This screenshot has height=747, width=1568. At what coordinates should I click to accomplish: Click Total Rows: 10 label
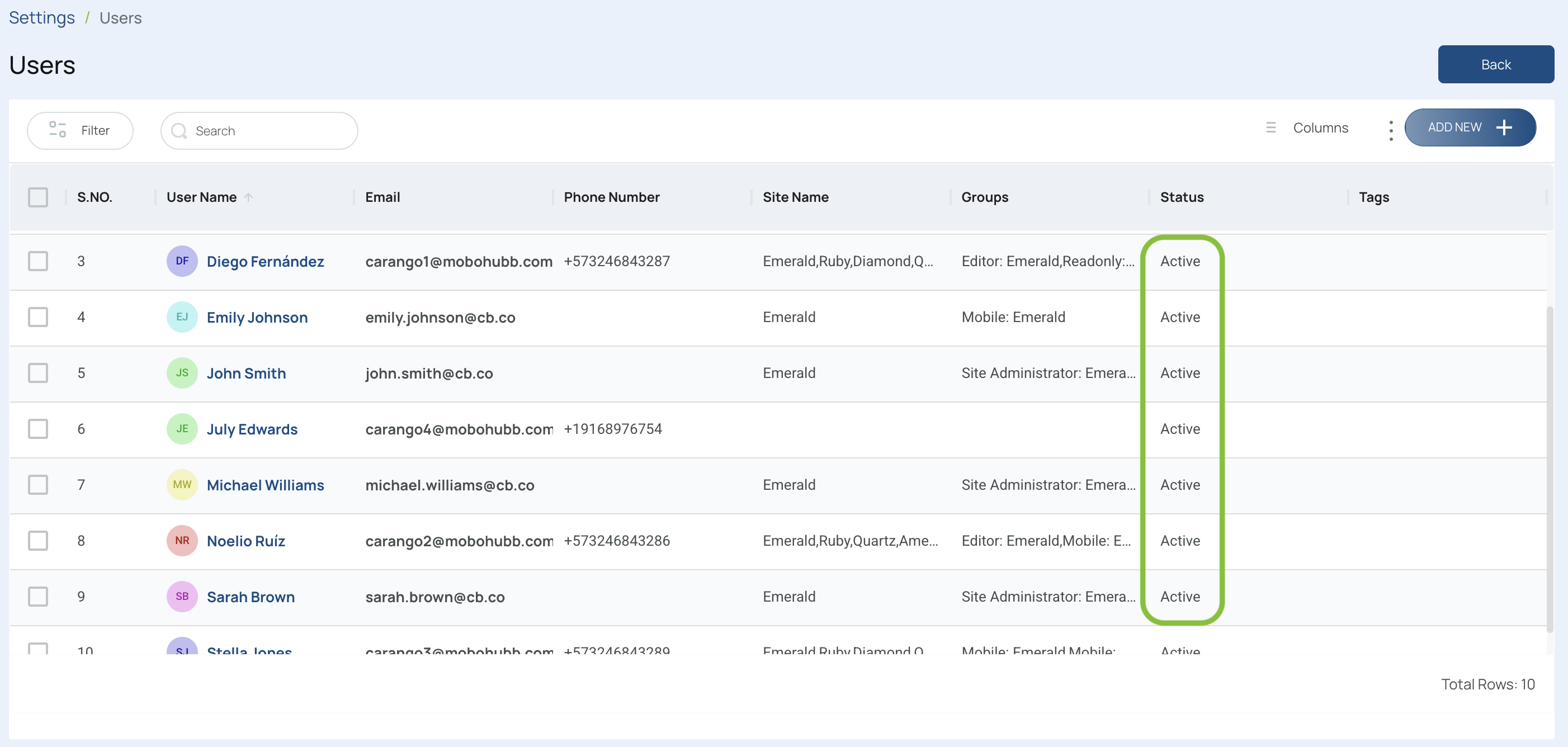coord(1487,684)
